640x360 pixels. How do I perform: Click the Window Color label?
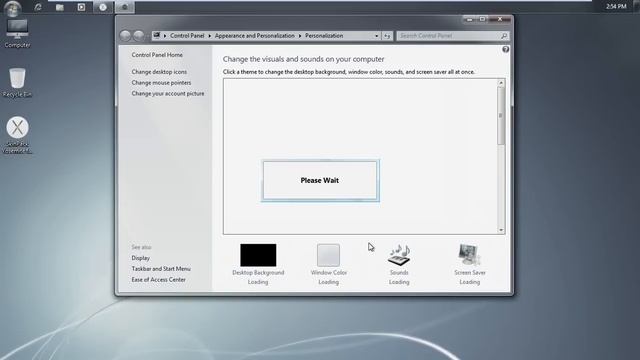click(x=329, y=272)
